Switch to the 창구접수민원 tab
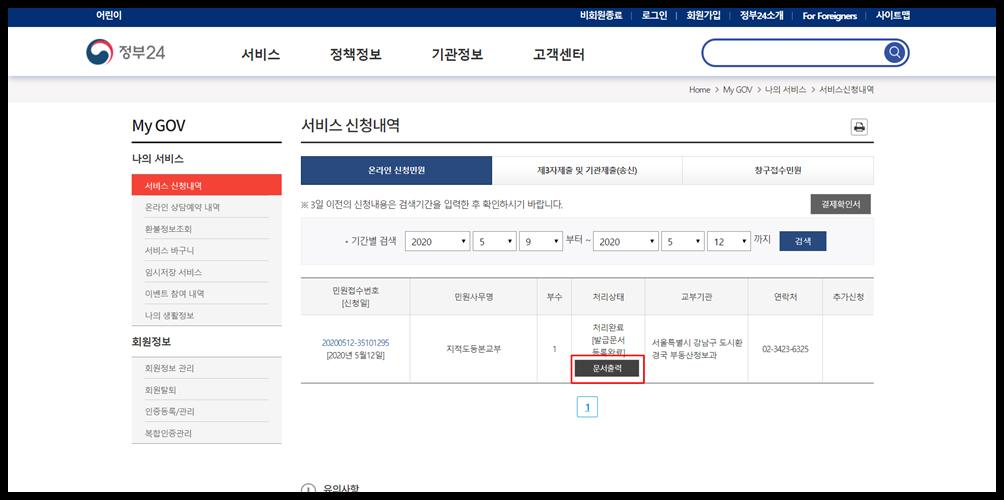This screenshot has width=1004, height=500. [778, 170]
